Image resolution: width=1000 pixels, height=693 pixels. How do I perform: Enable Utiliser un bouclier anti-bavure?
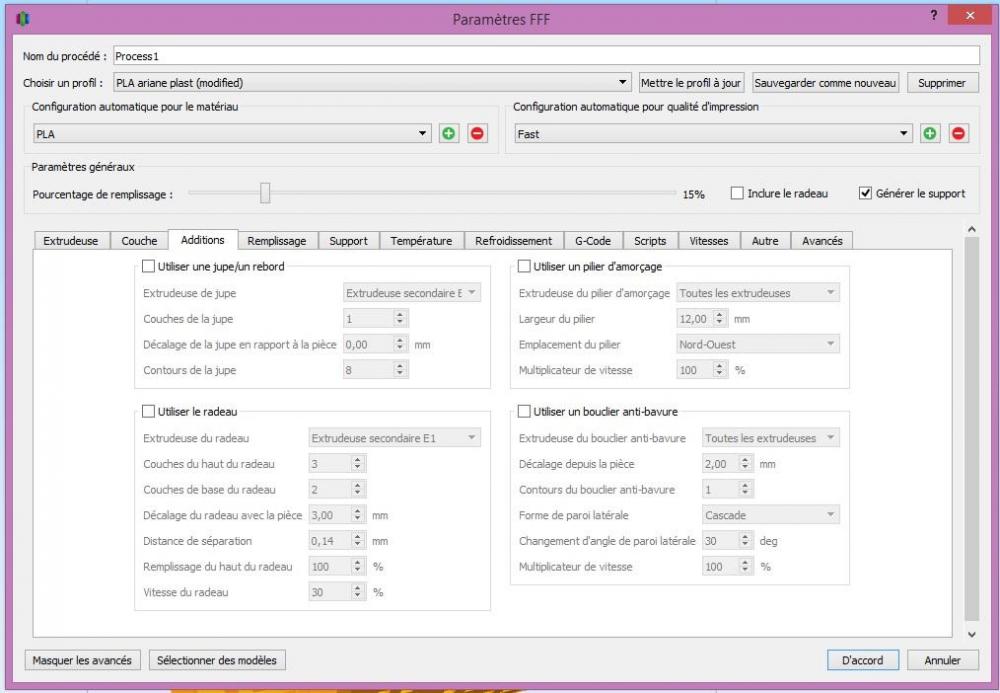point(524,412)
